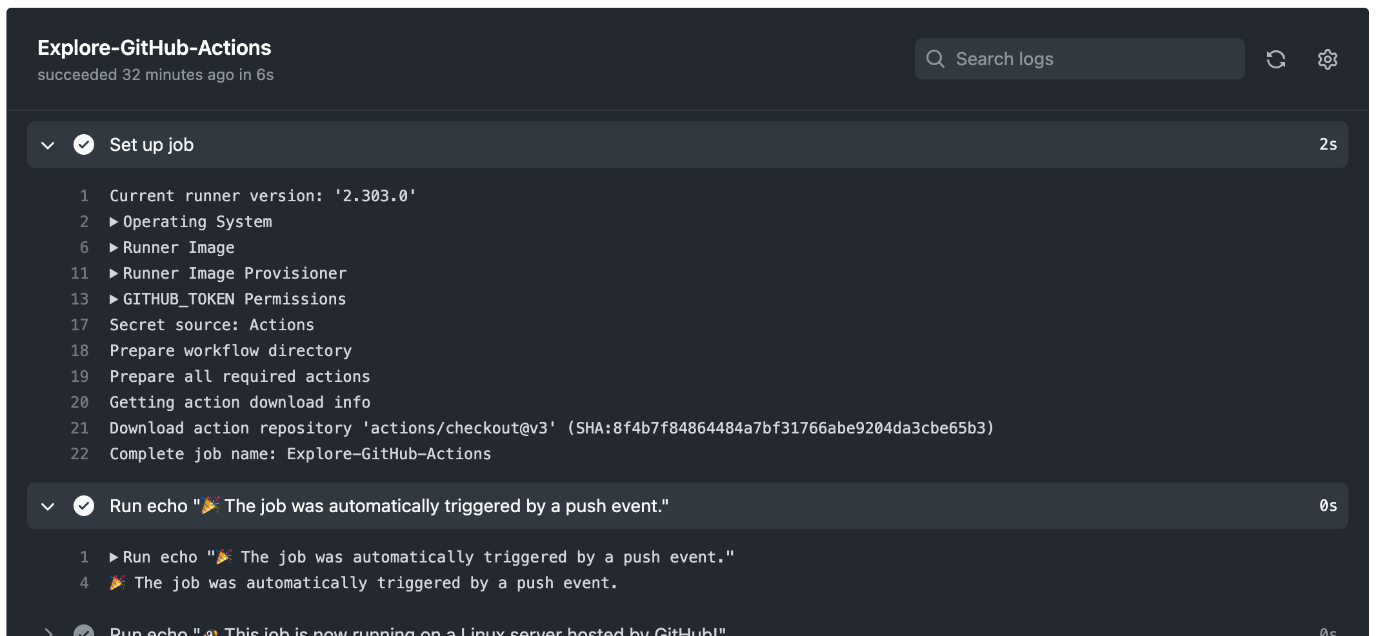Click the checkmark icon on the first Run echo step
Screen dimensions: 1400x636
(84, 505)
